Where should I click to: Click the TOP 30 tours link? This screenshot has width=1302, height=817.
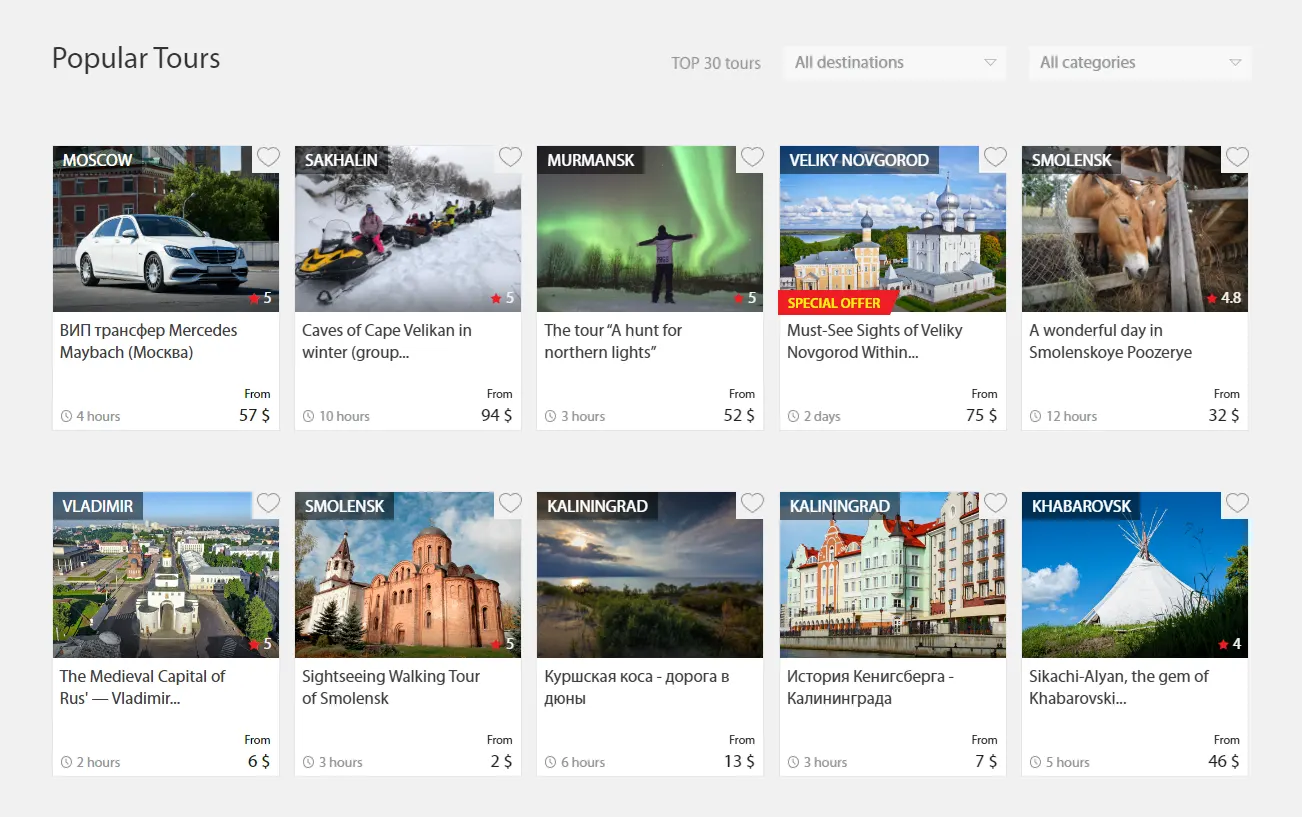[716, 63]
